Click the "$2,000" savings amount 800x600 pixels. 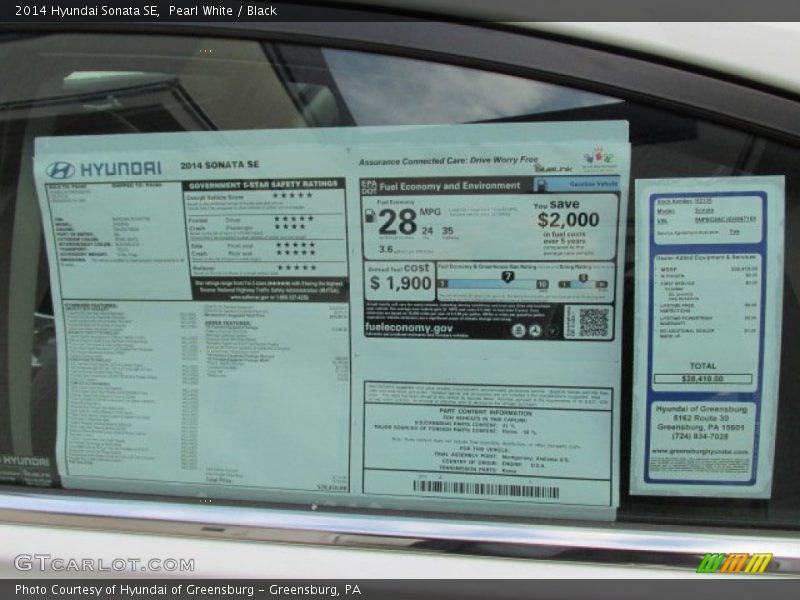click(568, 220)
